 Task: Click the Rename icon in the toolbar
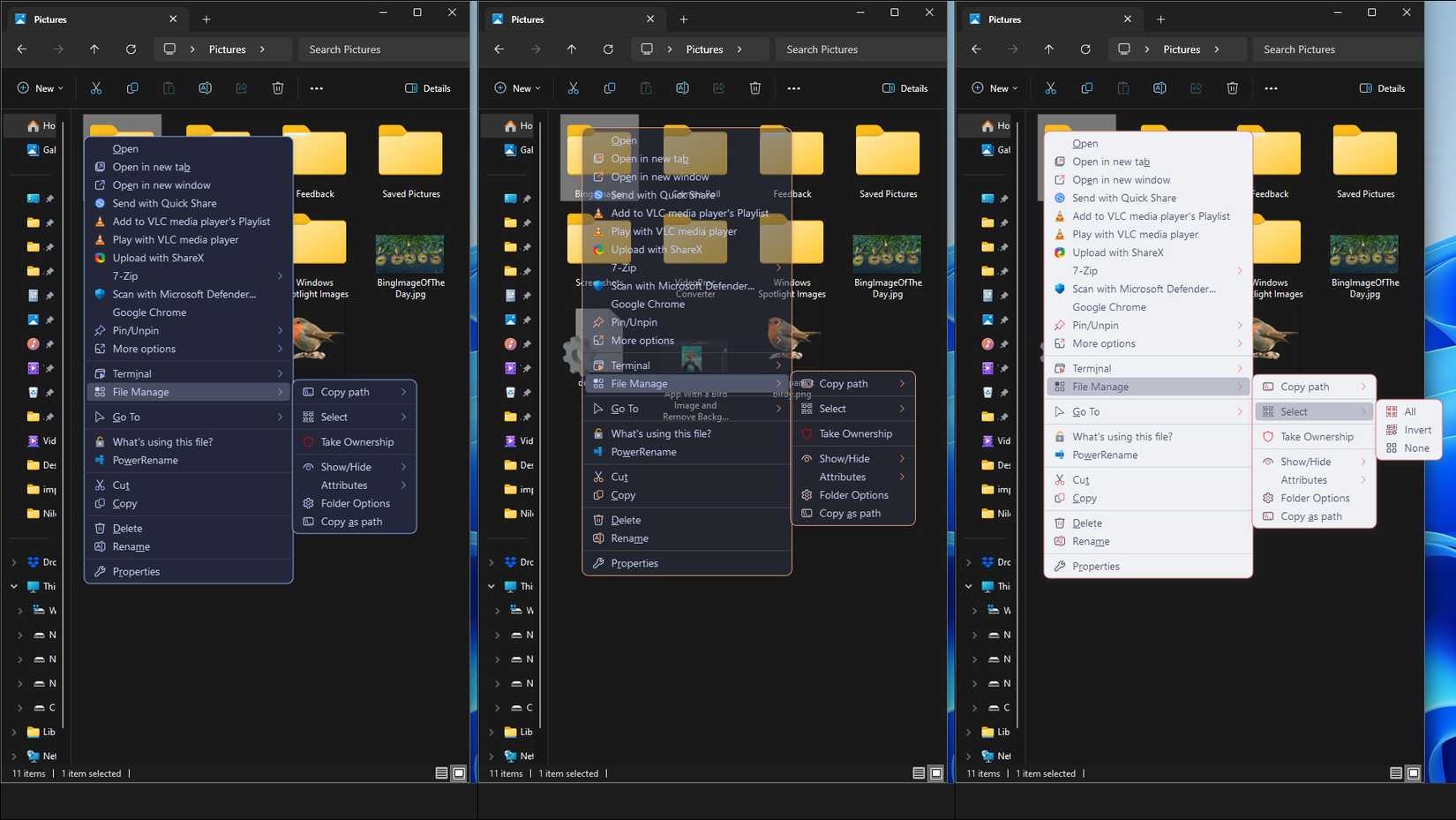click(205, 88)
